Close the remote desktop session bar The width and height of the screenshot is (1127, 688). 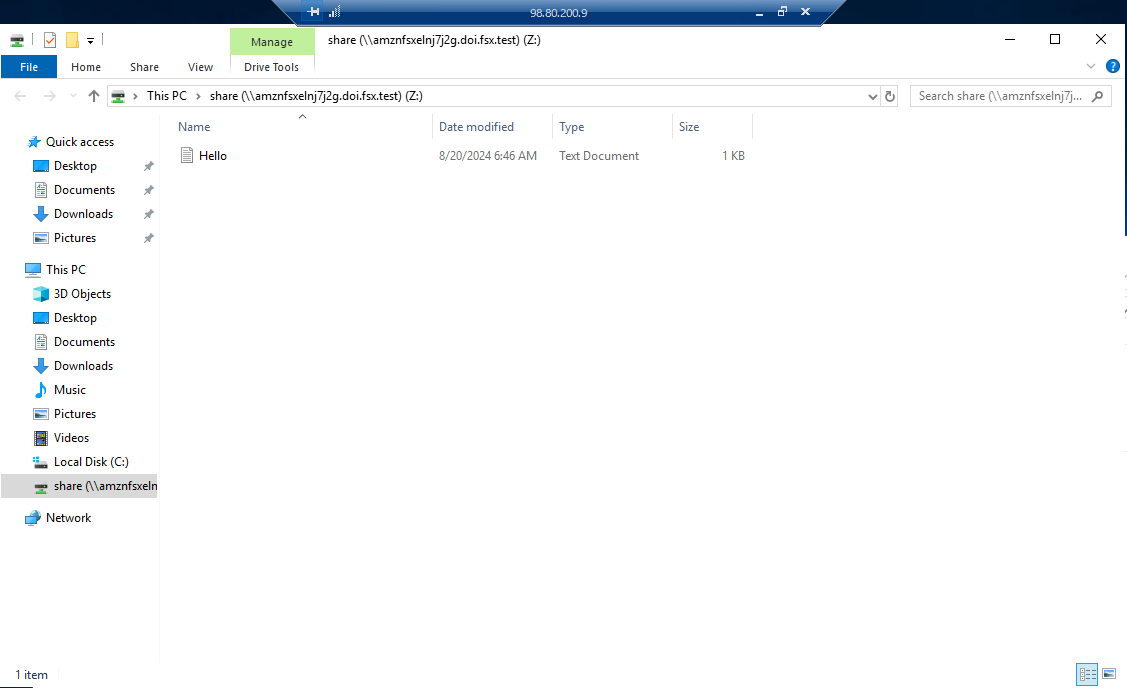click(805, 12)
